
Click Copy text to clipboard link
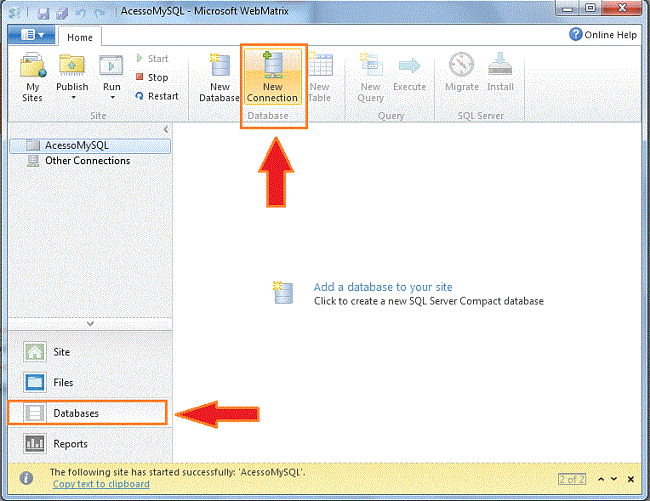[x=101, y=484]
